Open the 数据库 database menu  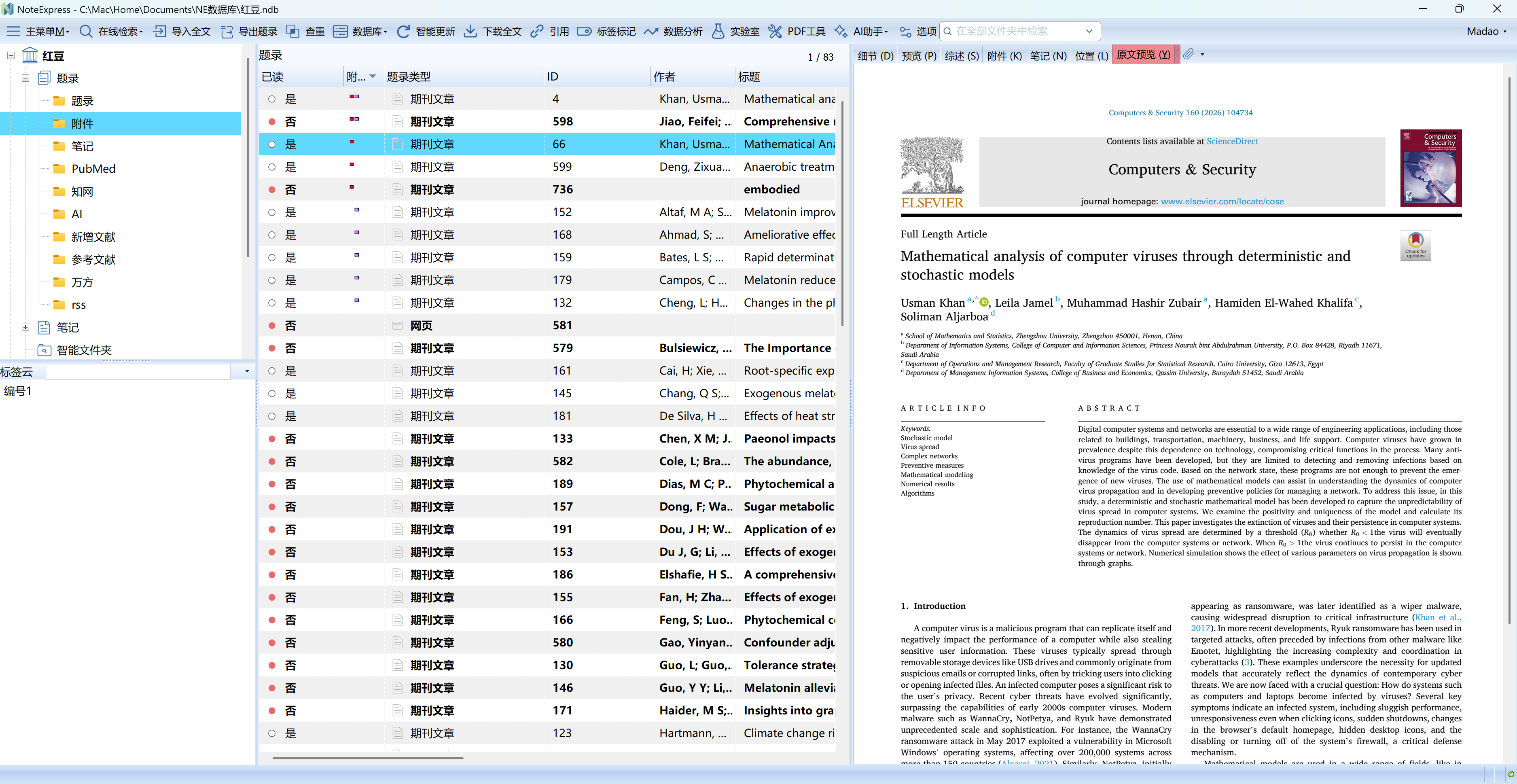360,31
